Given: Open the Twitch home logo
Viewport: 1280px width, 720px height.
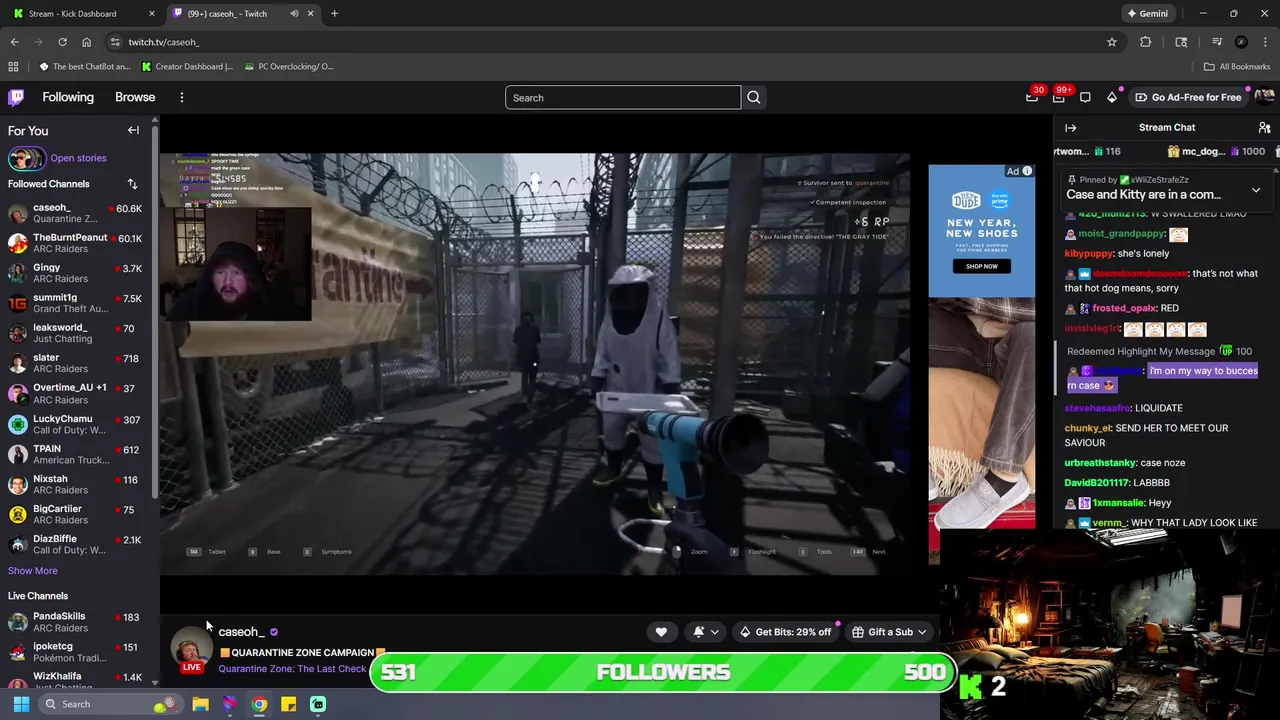Looking at the screenshot, I should 16,97.
